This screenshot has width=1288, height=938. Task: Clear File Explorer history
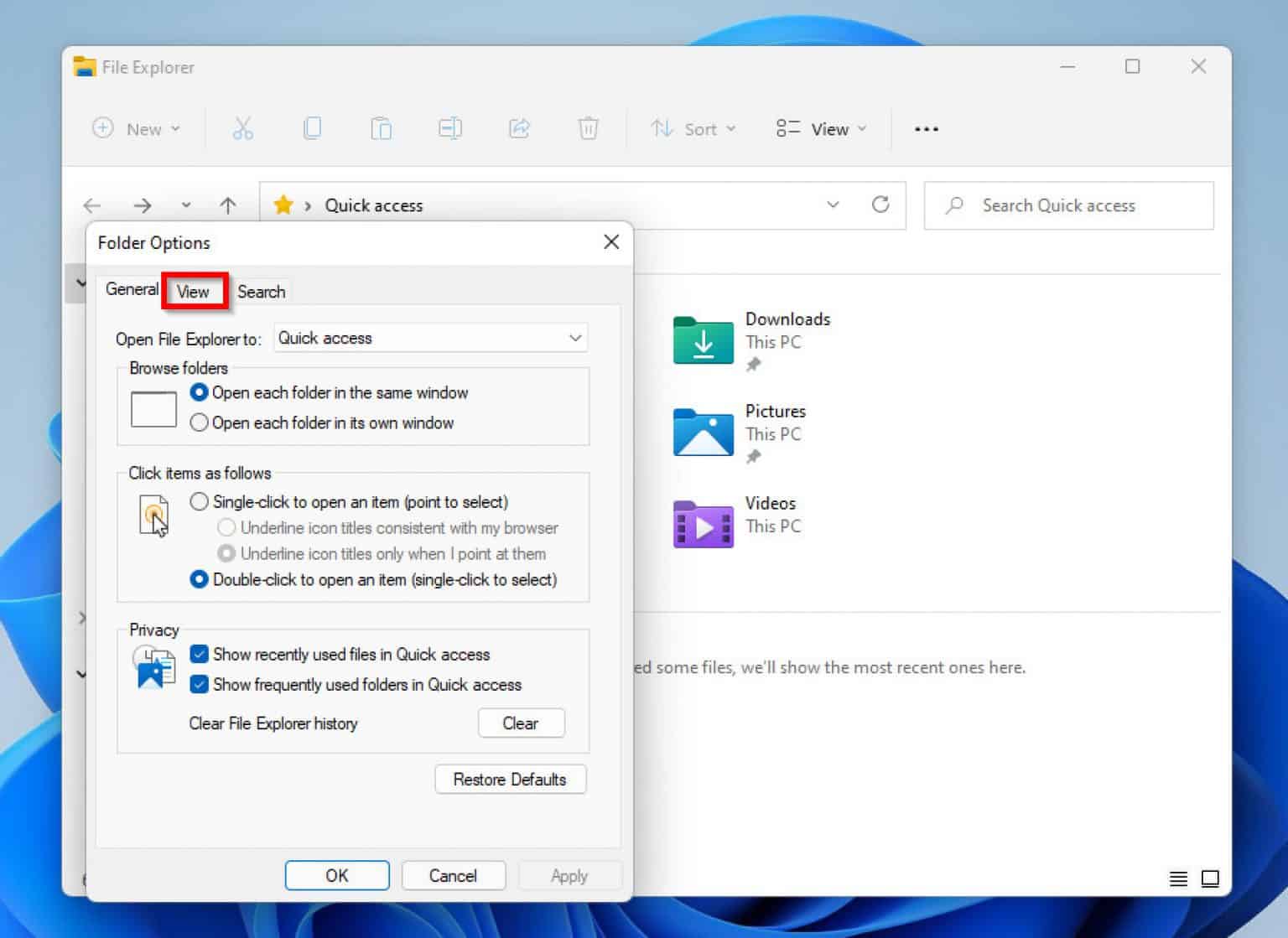tap(521, 723)
